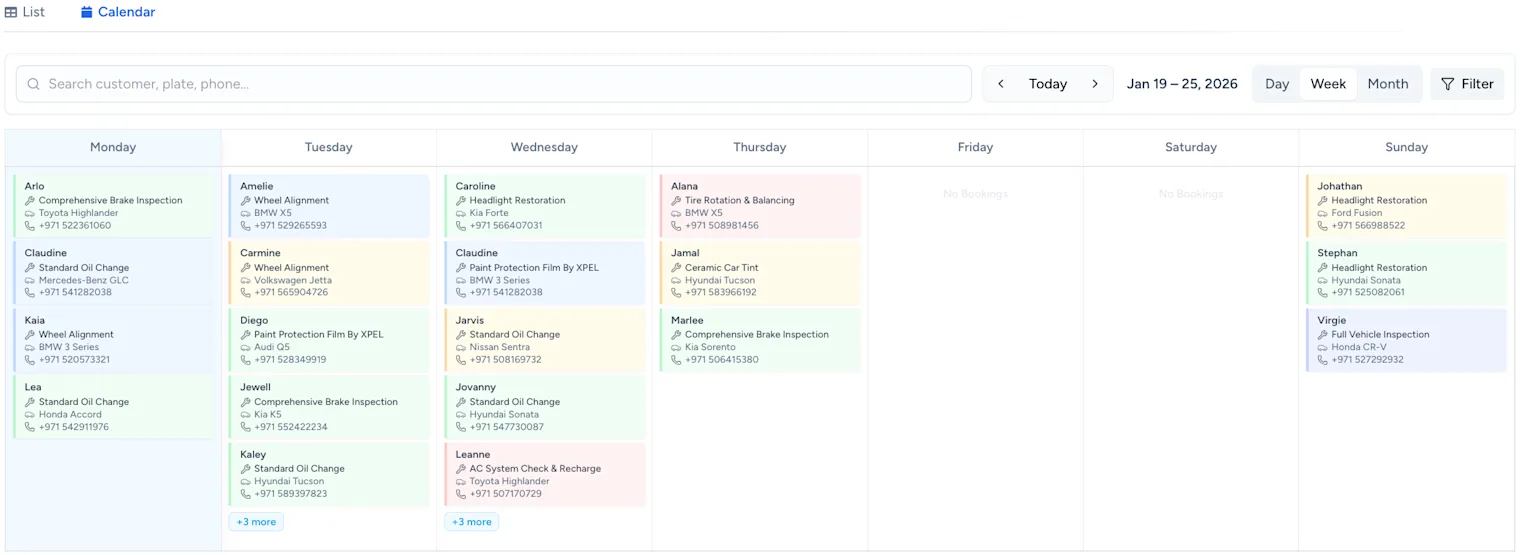Click customer name Carmine
This screenshot has height=555, width=1520.
[x=260, y=254]
